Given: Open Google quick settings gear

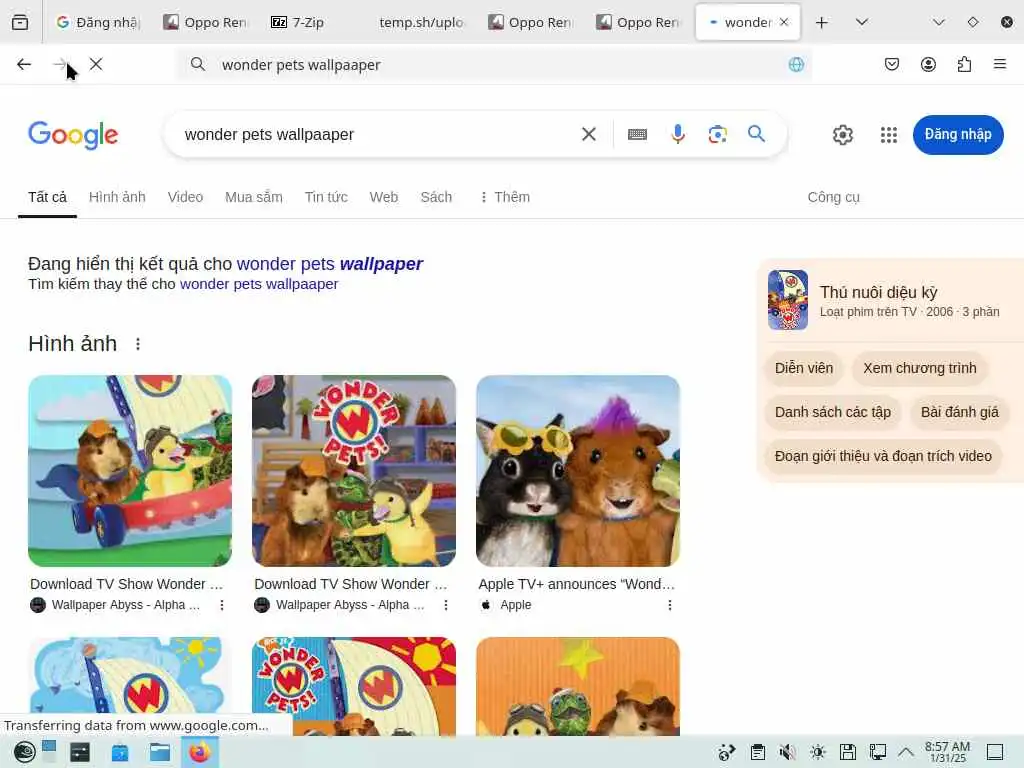Looking at the screenshot, I should (x=842, y=135).
